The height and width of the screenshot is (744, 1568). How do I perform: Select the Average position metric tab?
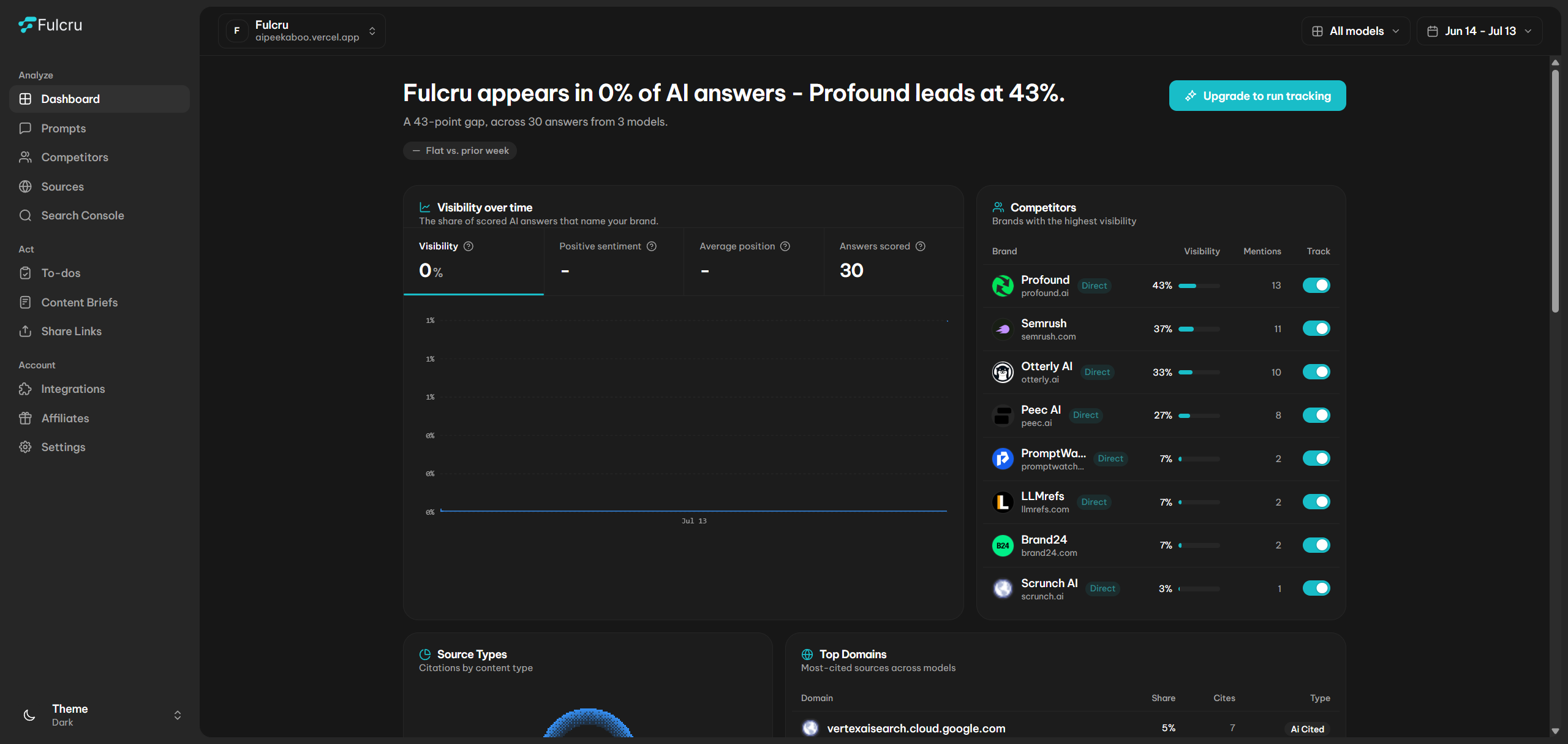pyautogui.click(x=754, y=262)
